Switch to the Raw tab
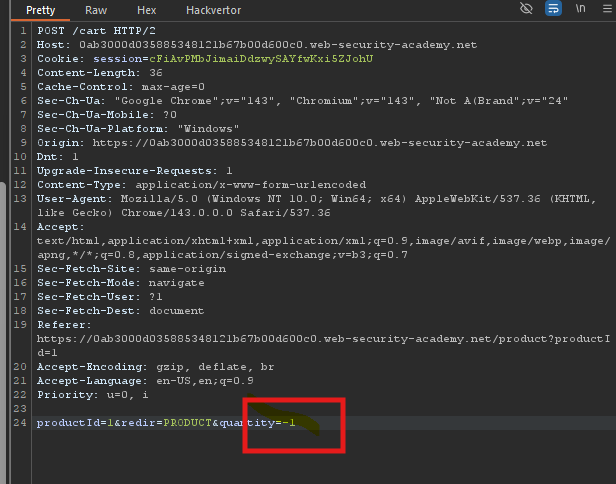 pyautogui.click(x=96, y=10)
